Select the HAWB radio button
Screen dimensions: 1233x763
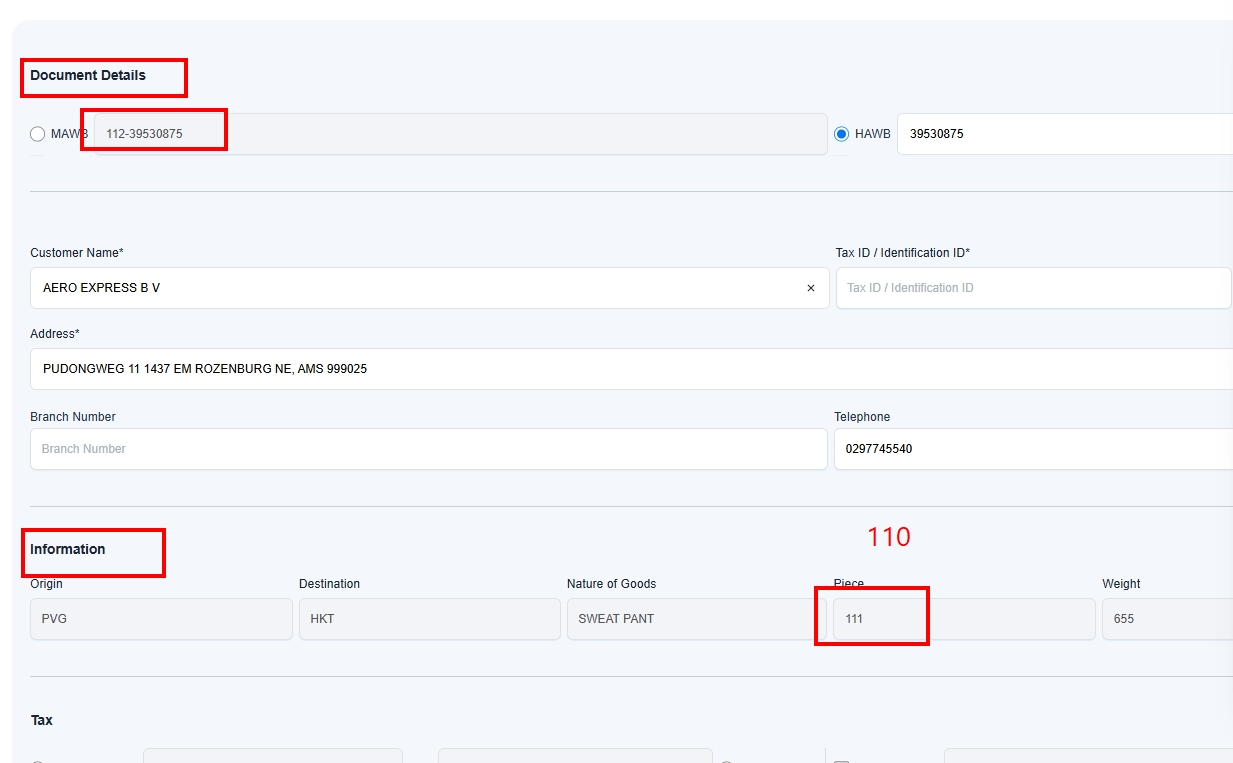[842, 134]
